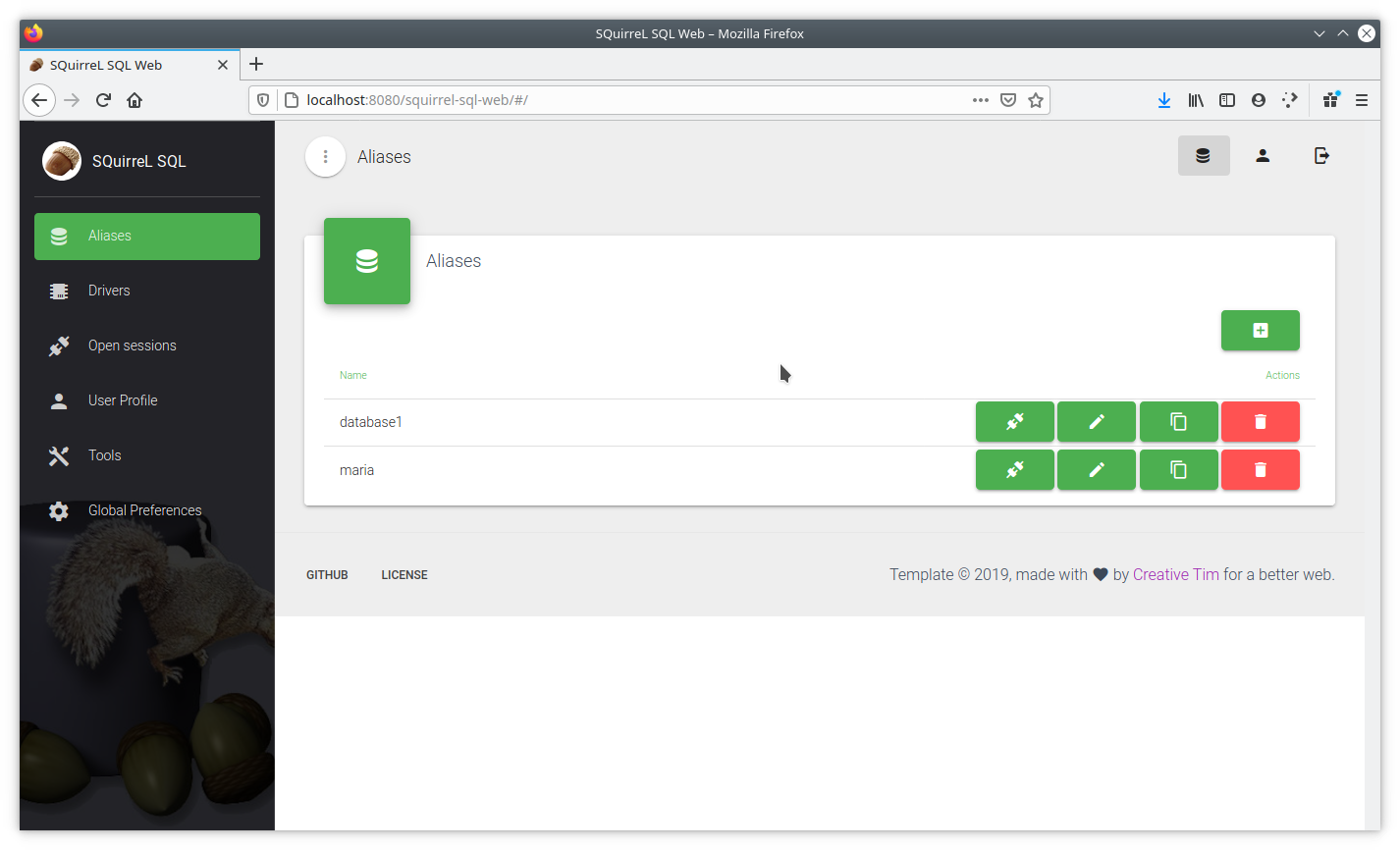This screenshot has width=1400, height=850.
Task: Open the GITHUB footer link
Action: point(327,575)
